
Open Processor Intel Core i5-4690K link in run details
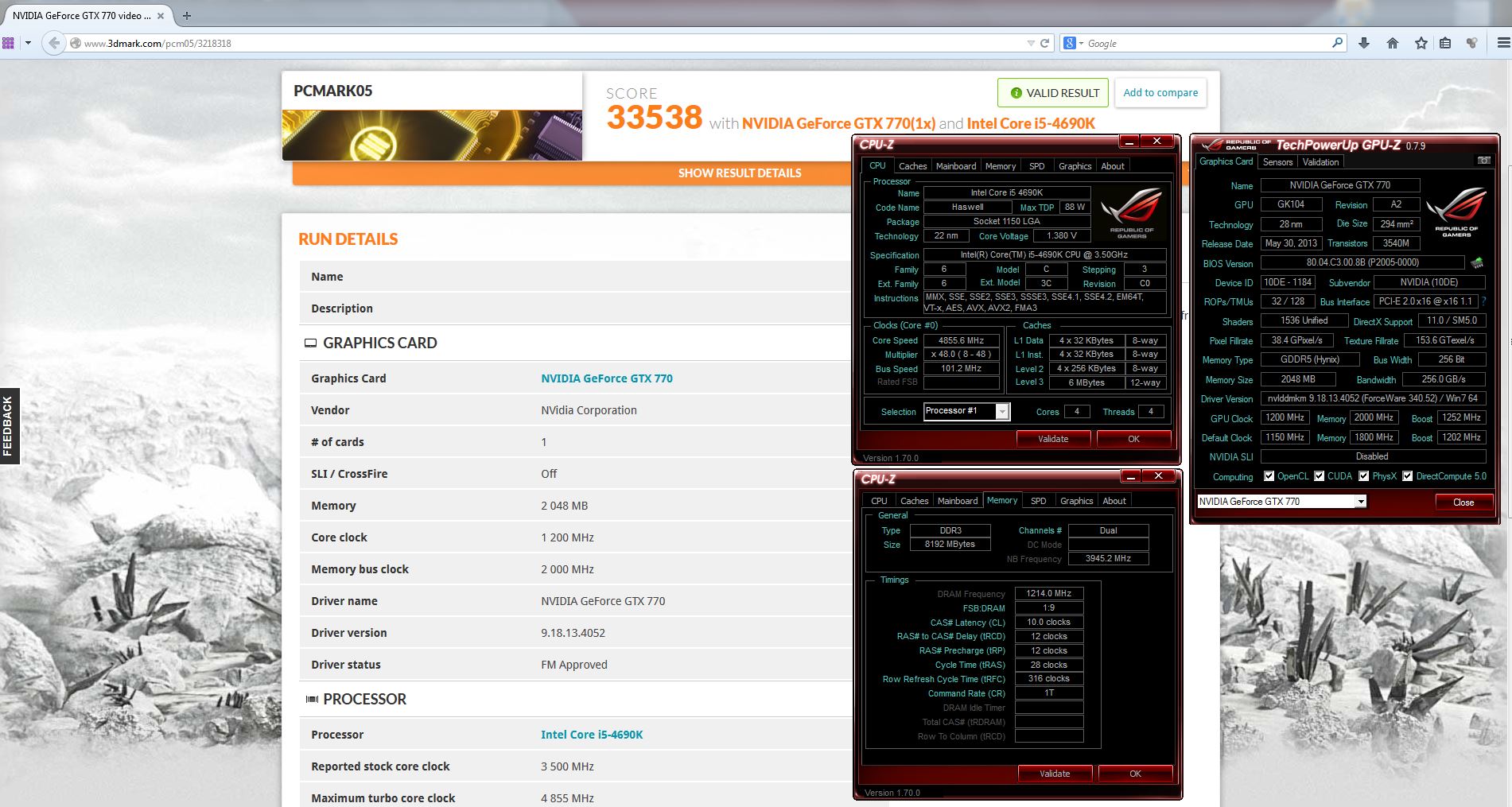click(x=592, y=735)
